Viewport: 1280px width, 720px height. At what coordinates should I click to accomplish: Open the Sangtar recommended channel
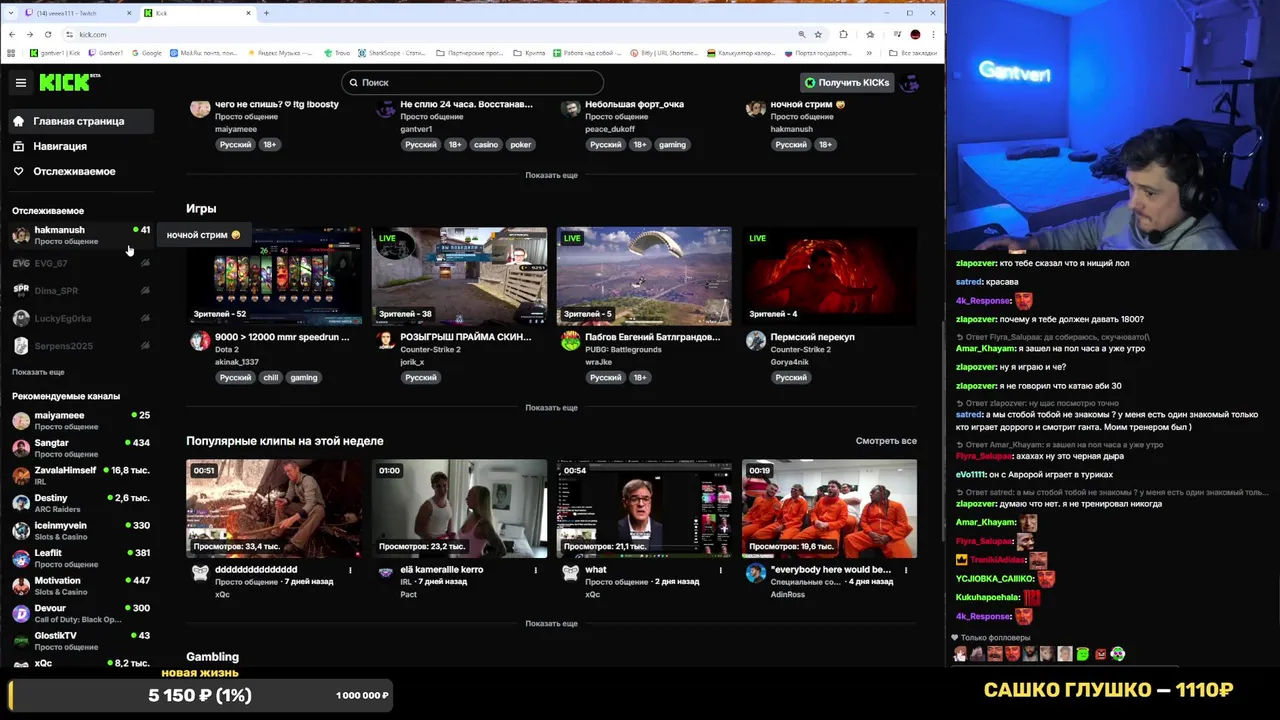pyautogui.click(x=80, y=448)
